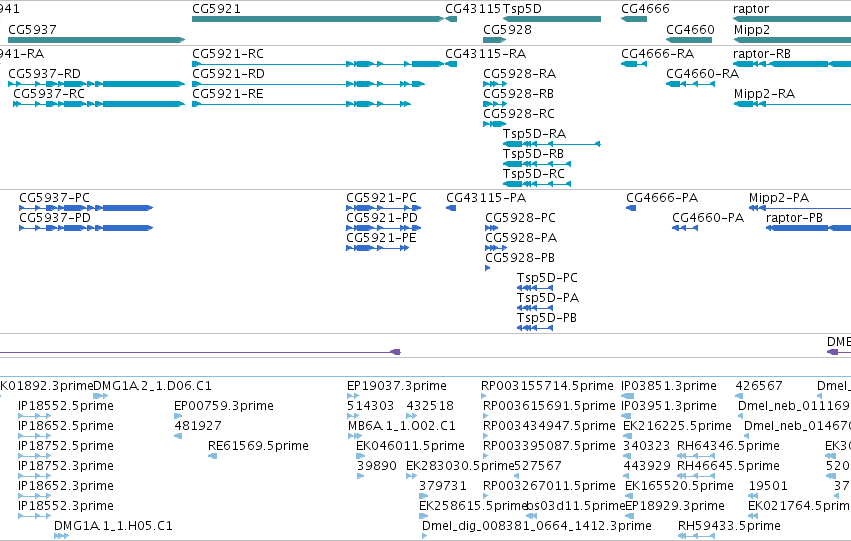The image size is (851, 541).
Task: Select the CG5921-PC protein label
Action: (x=382, y=198)
